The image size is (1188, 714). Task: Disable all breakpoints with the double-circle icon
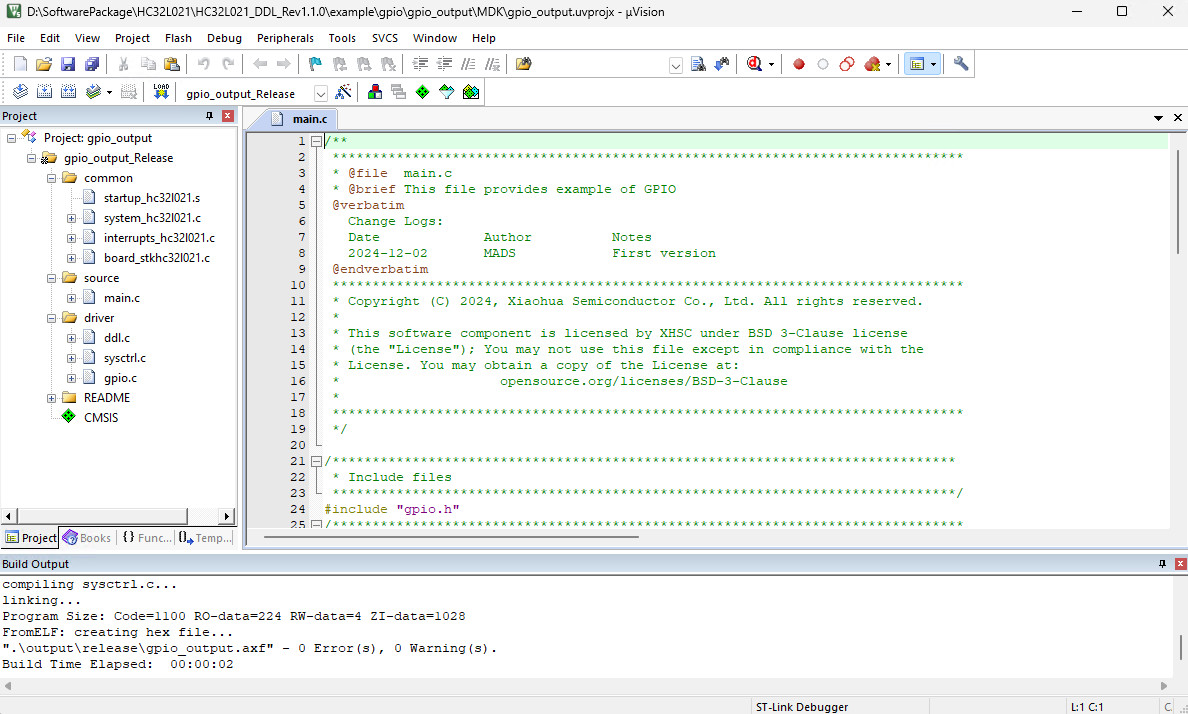click(847, 64)
